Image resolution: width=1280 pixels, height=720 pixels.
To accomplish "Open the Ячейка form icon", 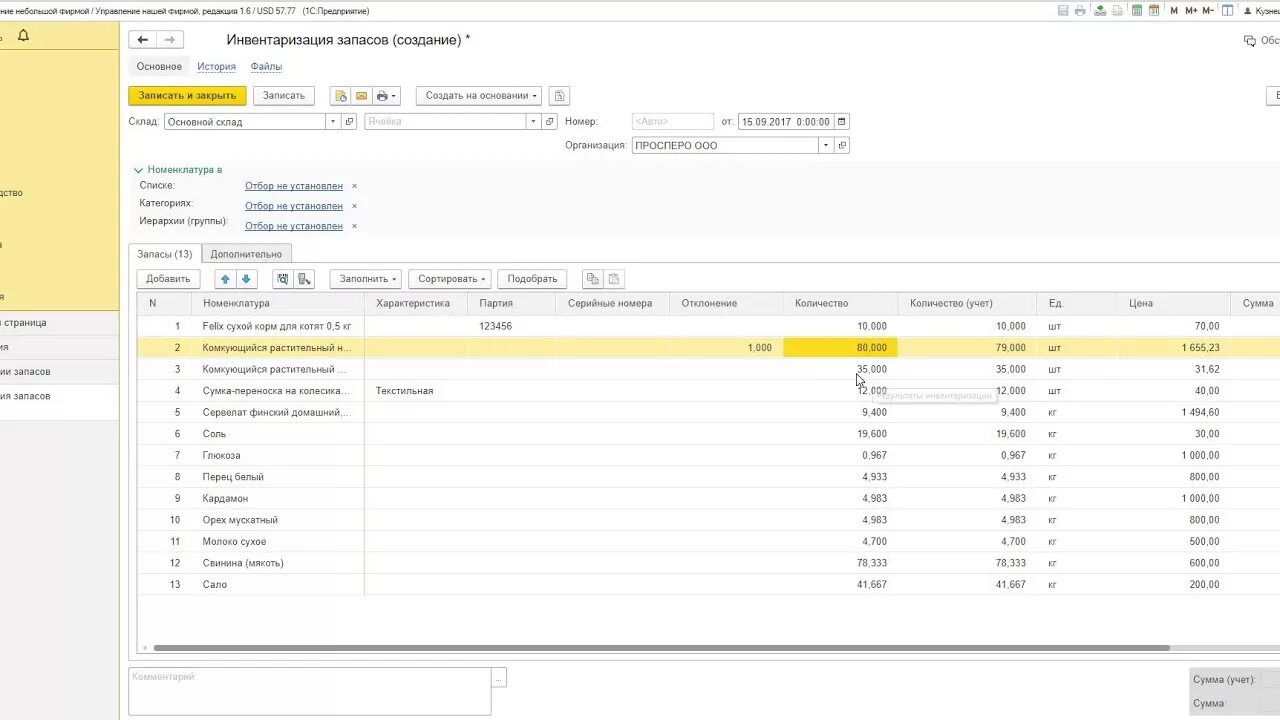I will [549, 122].
